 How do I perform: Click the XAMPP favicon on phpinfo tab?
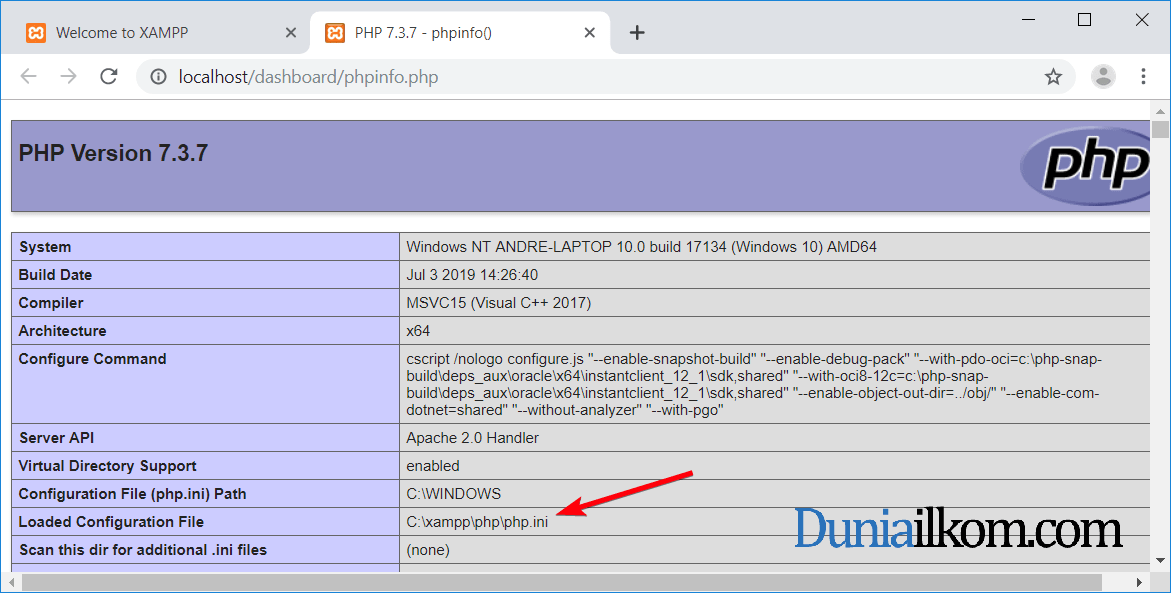[335, 32]
